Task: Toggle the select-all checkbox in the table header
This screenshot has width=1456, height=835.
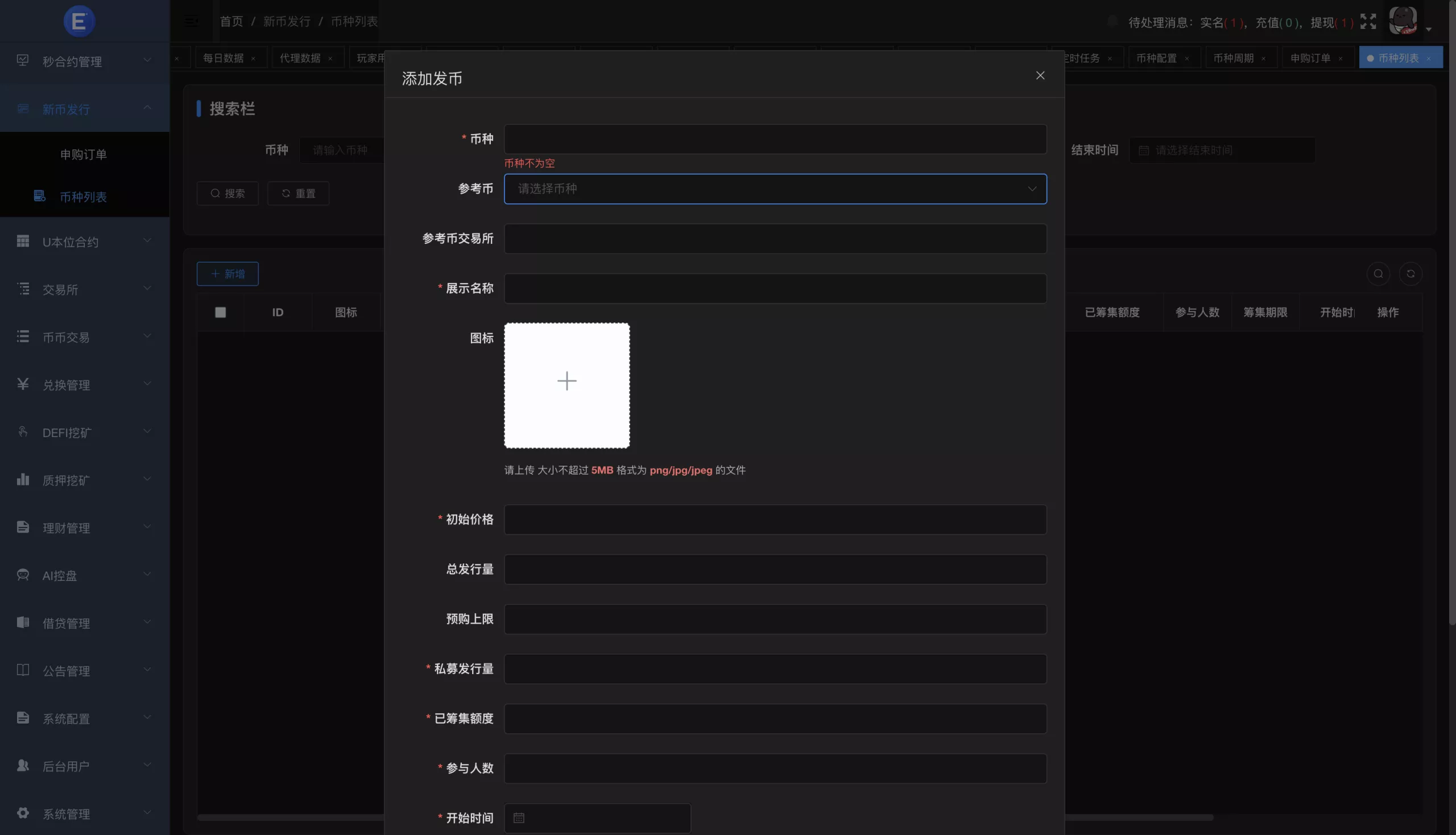Action: coord(221,312)
